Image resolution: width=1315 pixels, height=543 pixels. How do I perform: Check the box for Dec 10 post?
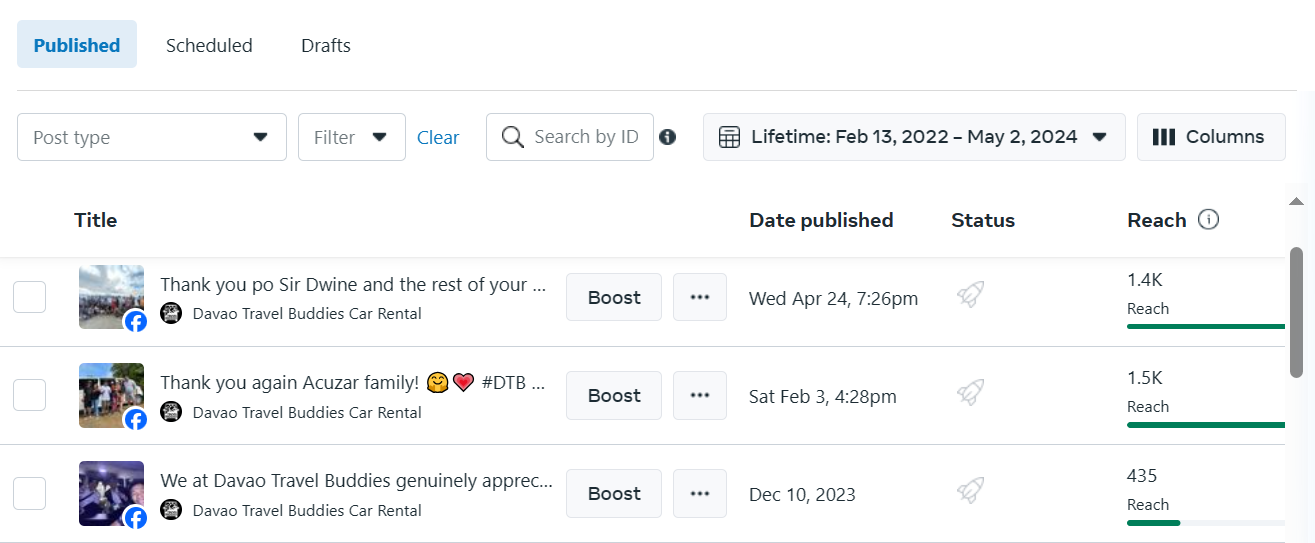pyautogui.click(x=29, y=493)
